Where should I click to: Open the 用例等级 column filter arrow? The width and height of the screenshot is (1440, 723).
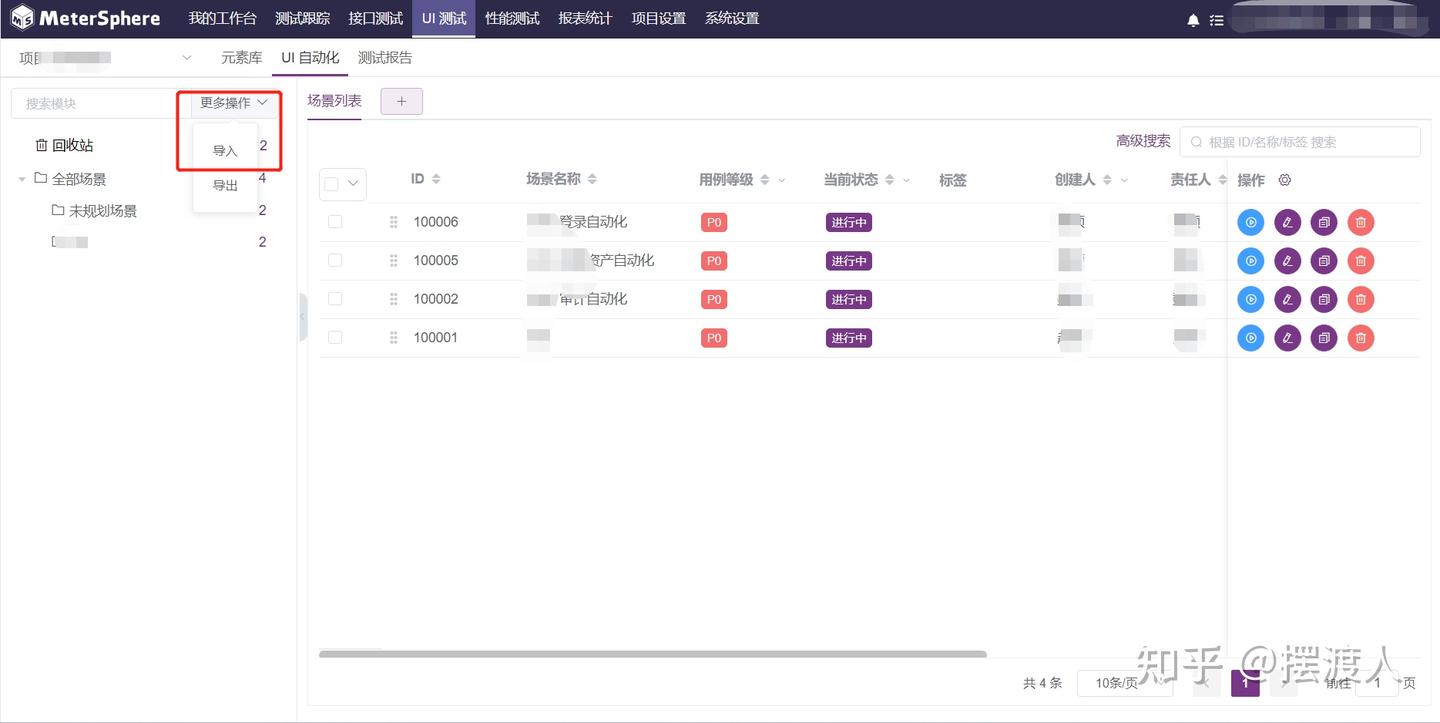pos(782,181)
